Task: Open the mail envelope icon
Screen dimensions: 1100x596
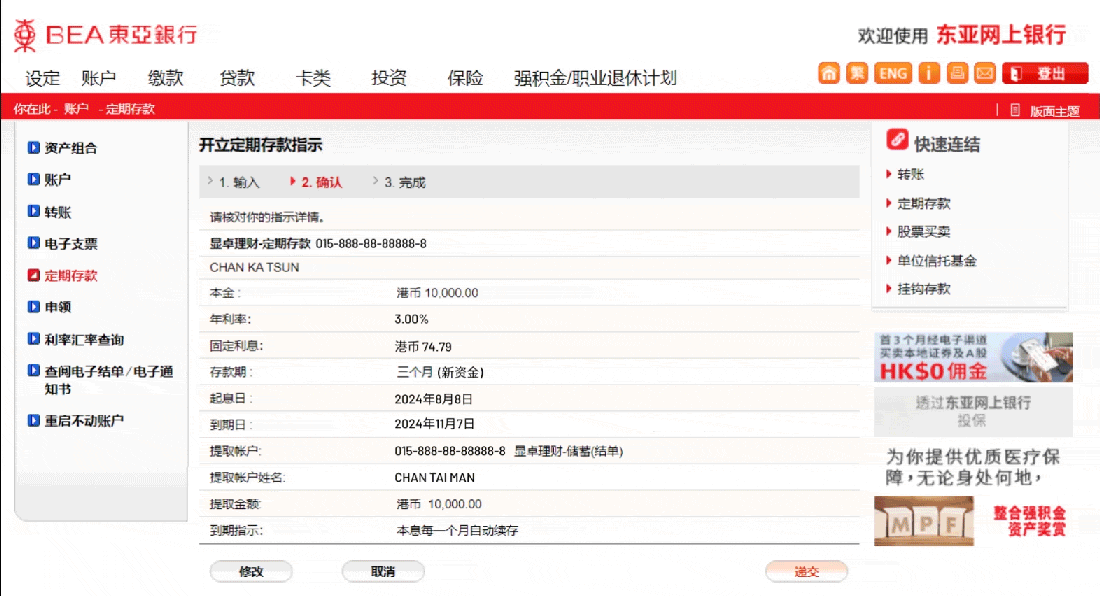Action: click(x=985, y=73)
